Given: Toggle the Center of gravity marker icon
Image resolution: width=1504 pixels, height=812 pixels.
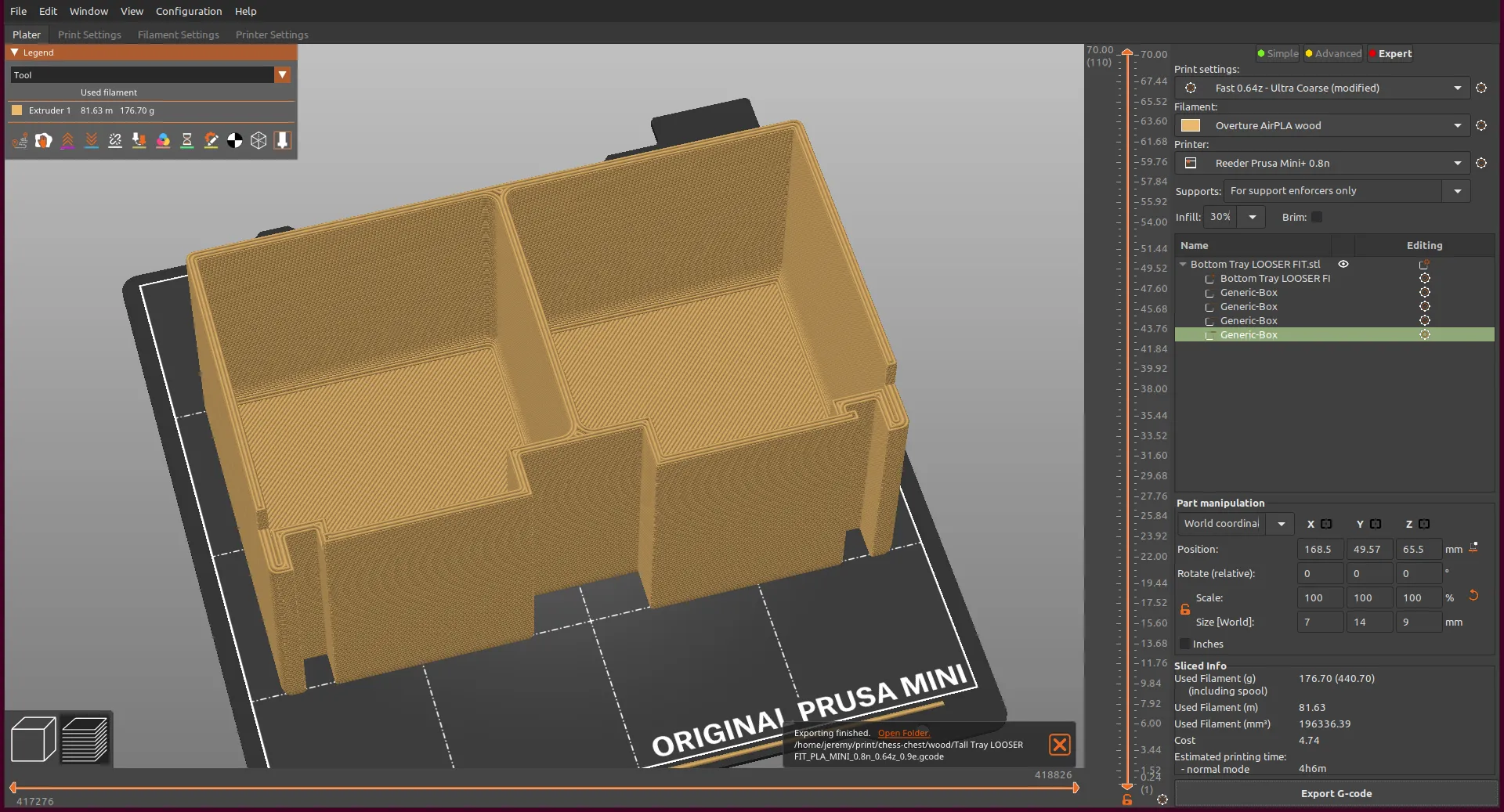Looking at the screenshot, I should point(235,141).
